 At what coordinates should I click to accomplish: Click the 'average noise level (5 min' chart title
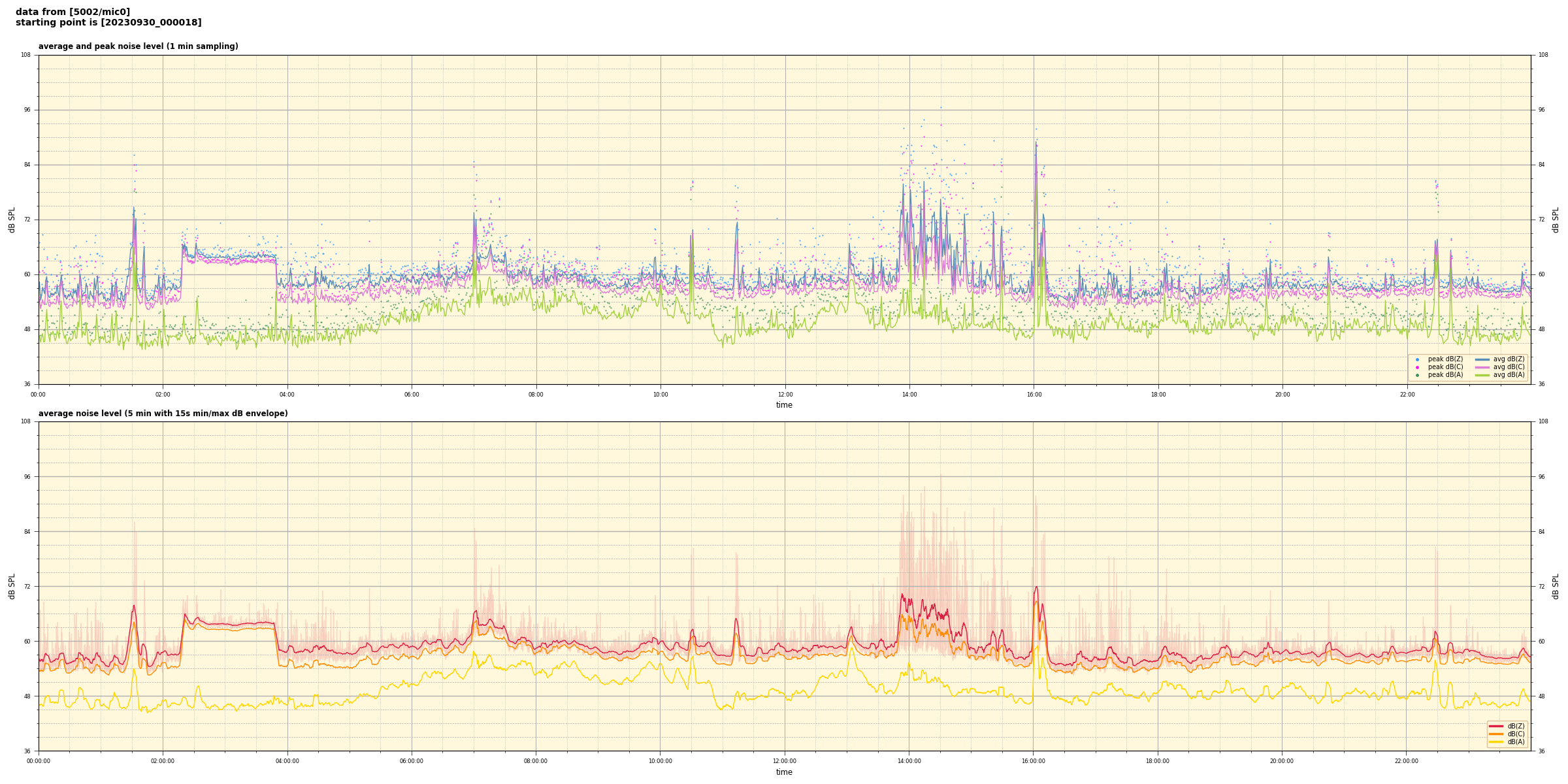(163, 414)
